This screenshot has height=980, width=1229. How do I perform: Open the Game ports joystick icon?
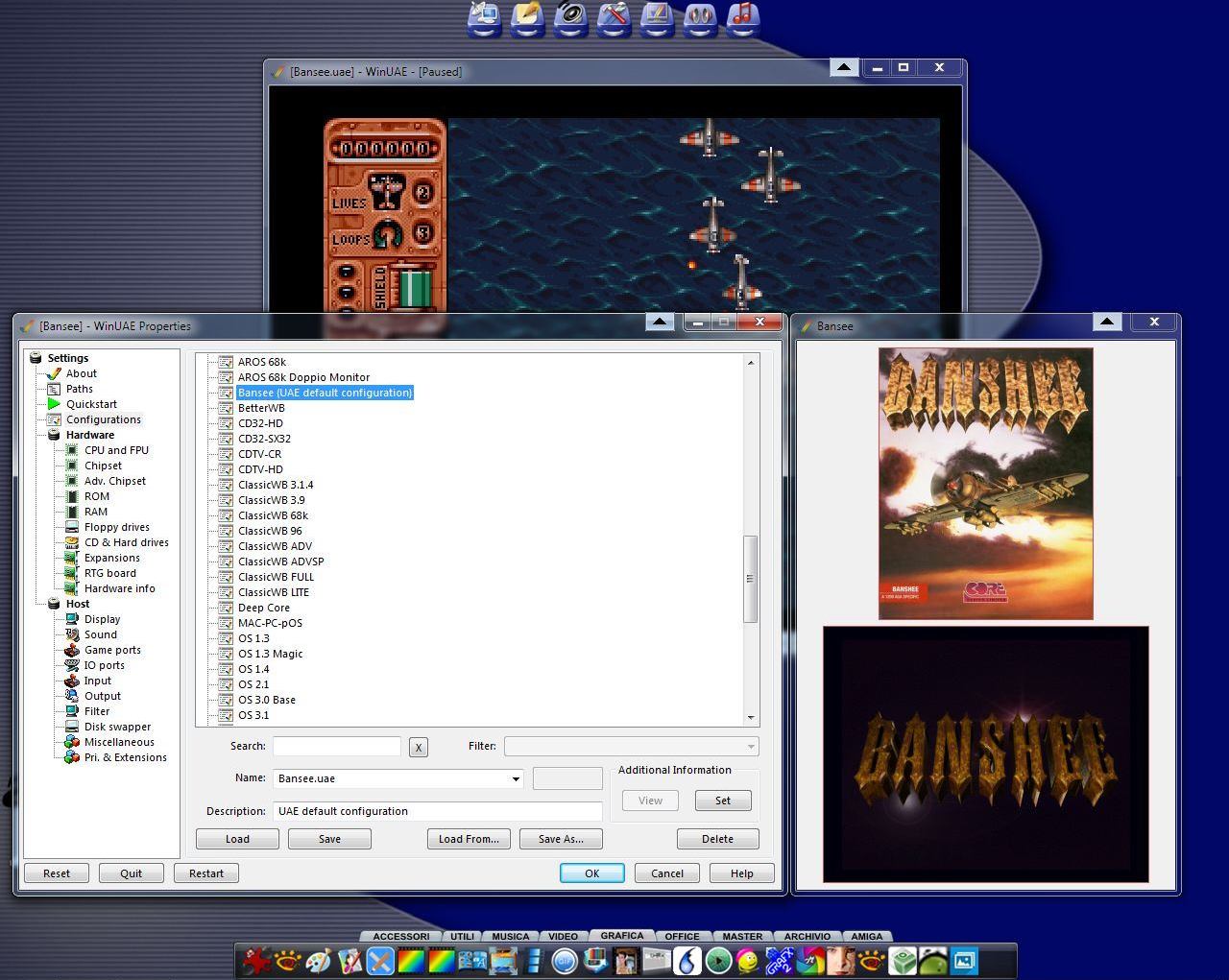(x=72, y=650)
